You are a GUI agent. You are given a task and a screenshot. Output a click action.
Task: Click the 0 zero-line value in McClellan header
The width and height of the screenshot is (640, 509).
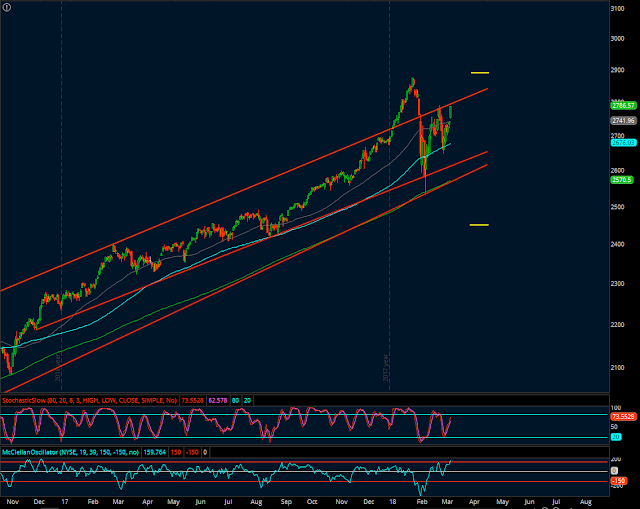[x=205, y=452]
